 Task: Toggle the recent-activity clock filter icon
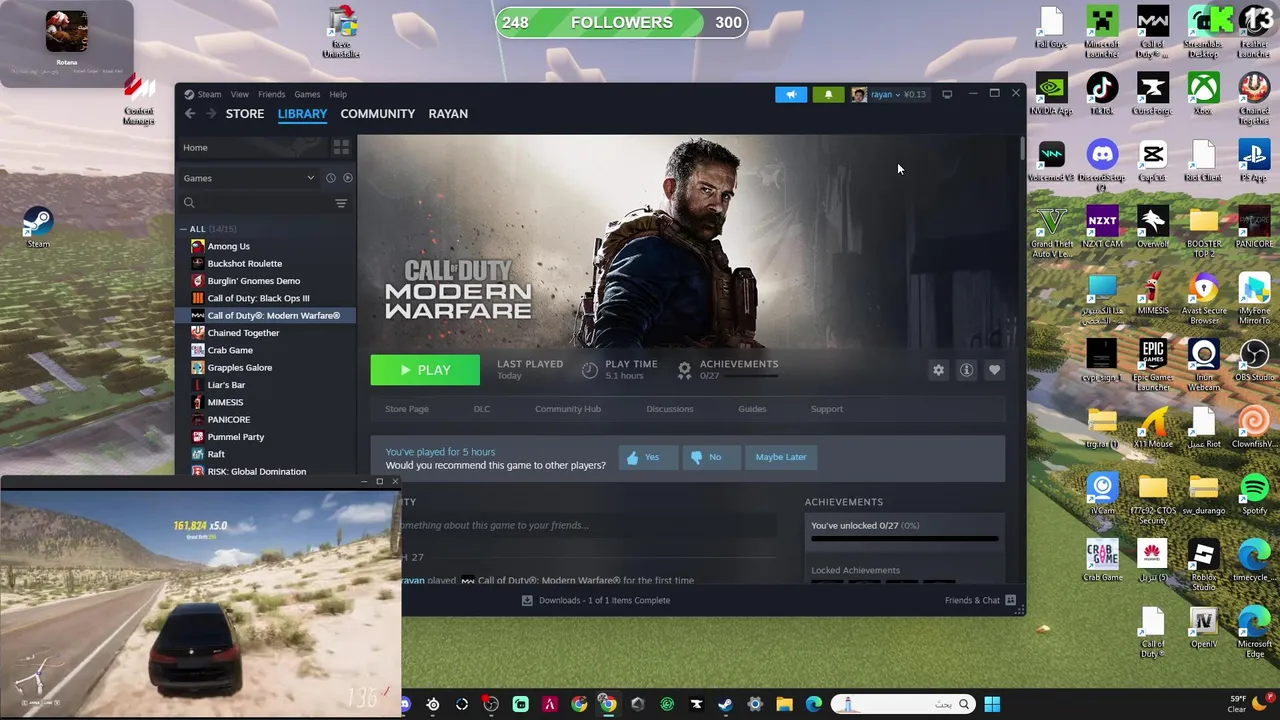click(x=330, y=178)
